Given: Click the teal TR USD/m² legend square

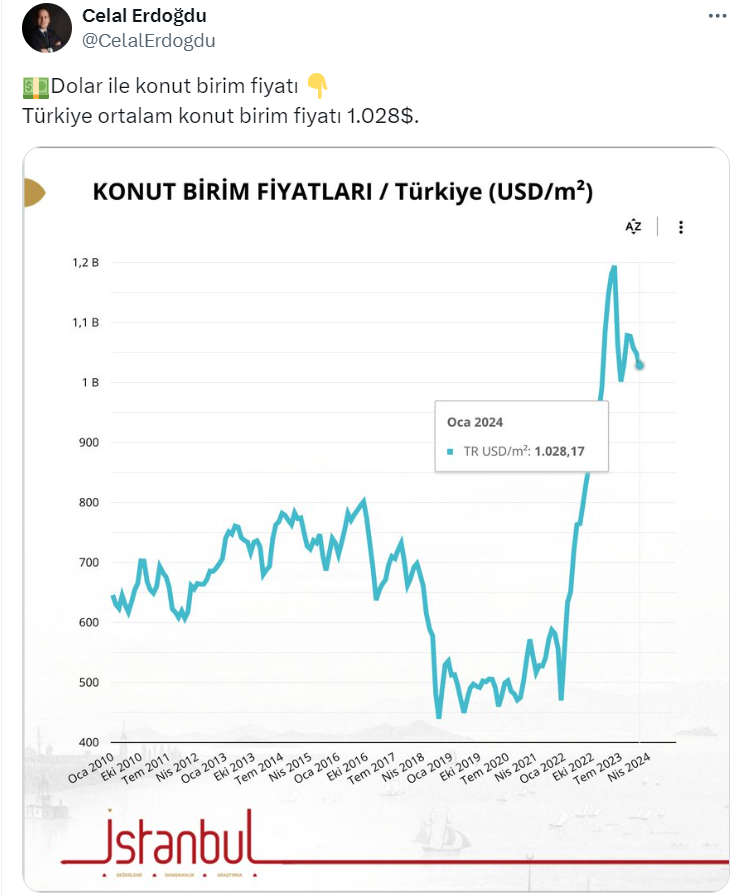Looking at the screenshot, I should click(x=451, y=452).
